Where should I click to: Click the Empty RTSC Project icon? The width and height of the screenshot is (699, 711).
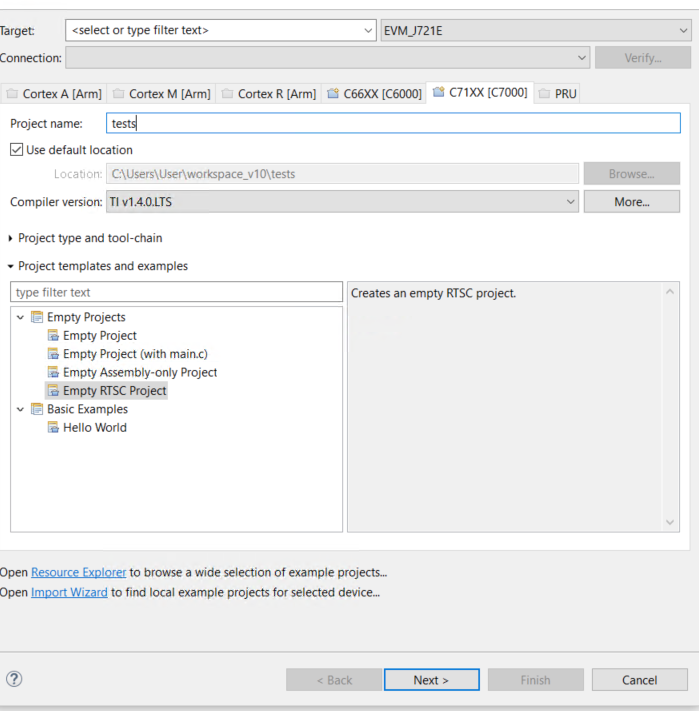point(53,391)
